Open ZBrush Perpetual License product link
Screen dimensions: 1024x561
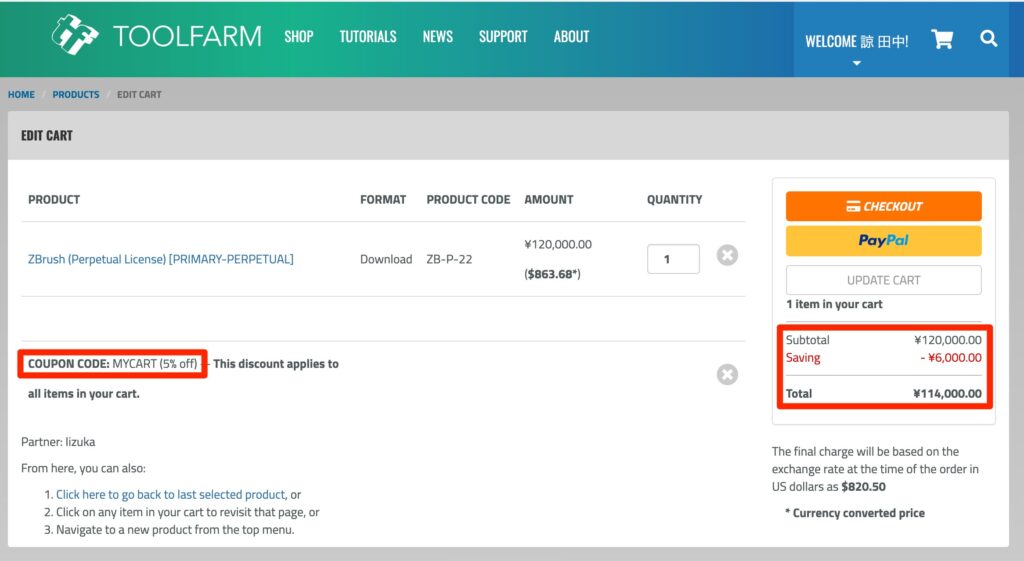[161, 259]
